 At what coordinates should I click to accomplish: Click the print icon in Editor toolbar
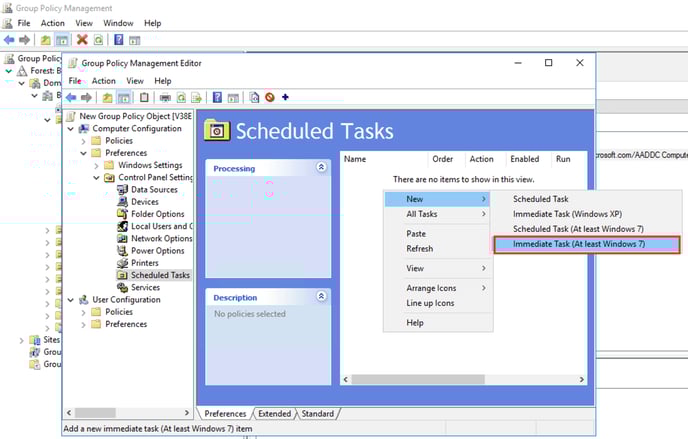coord(165,97)
